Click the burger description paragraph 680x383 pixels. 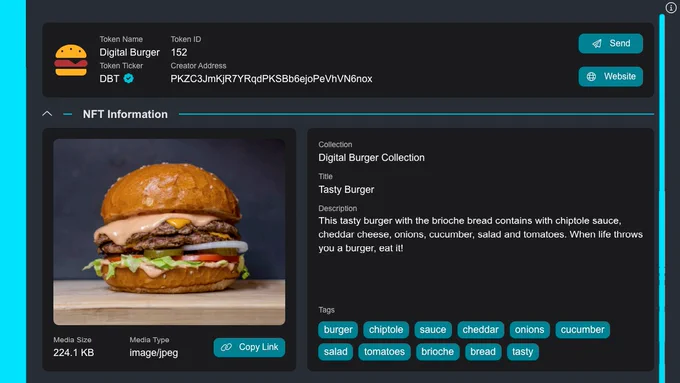(481, 235)
